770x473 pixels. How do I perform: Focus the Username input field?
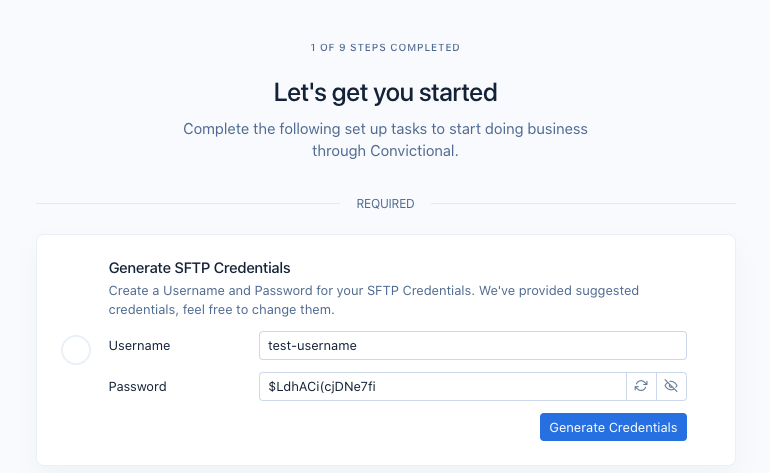(x=472, y=345)
